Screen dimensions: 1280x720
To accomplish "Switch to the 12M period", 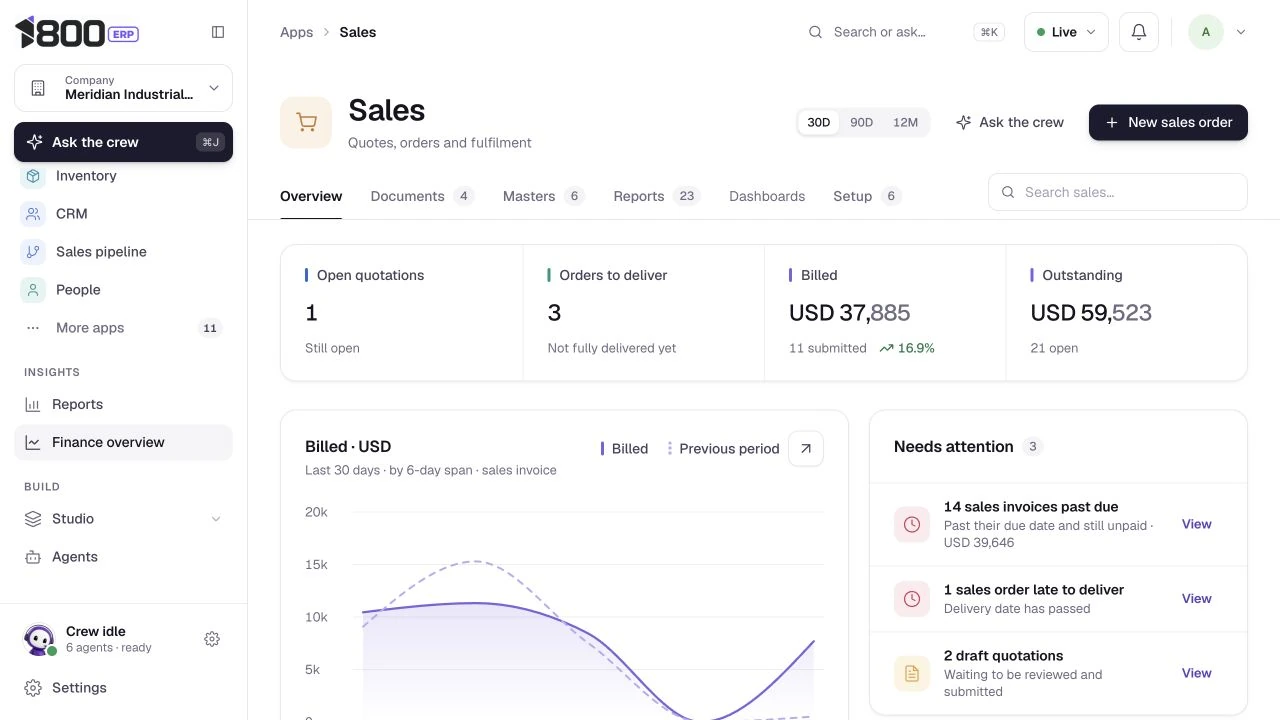I will (905, 122).
